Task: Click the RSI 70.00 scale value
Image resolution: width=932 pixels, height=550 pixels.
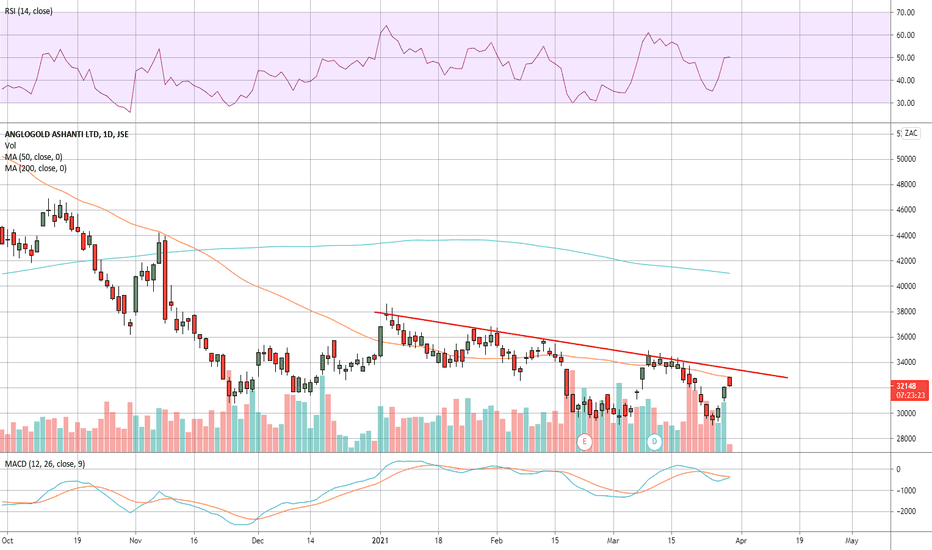Action: 905,12
